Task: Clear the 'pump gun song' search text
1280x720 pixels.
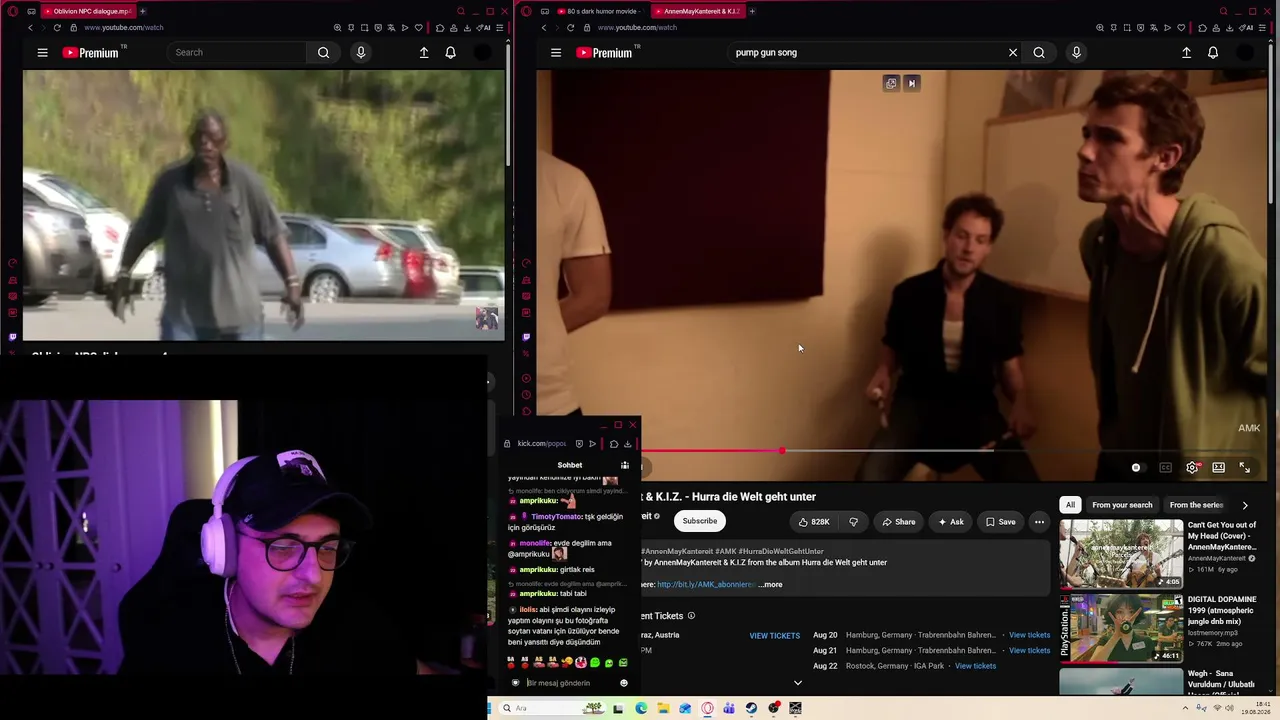Action: coord(1013,53)
